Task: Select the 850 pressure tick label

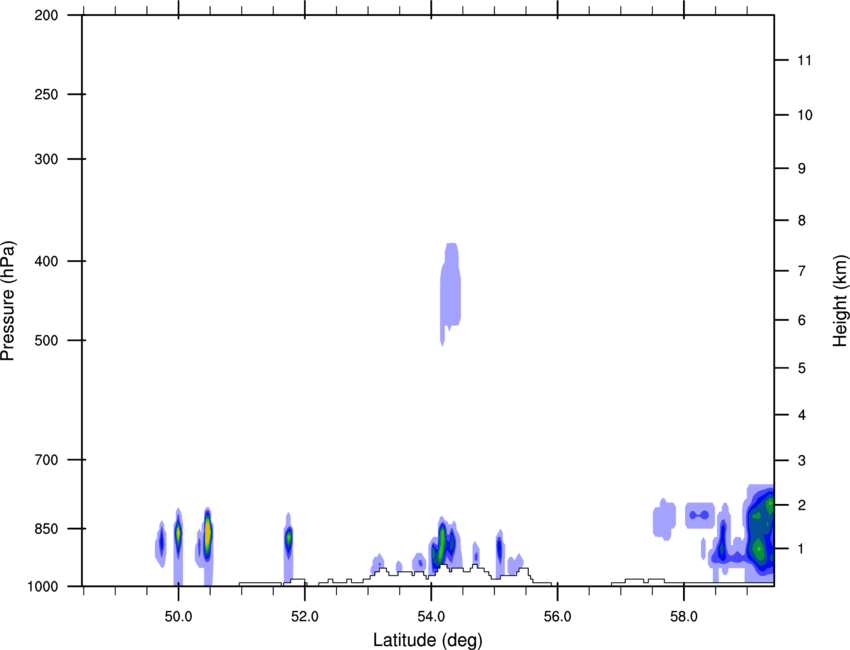Action: coord(46,529)
